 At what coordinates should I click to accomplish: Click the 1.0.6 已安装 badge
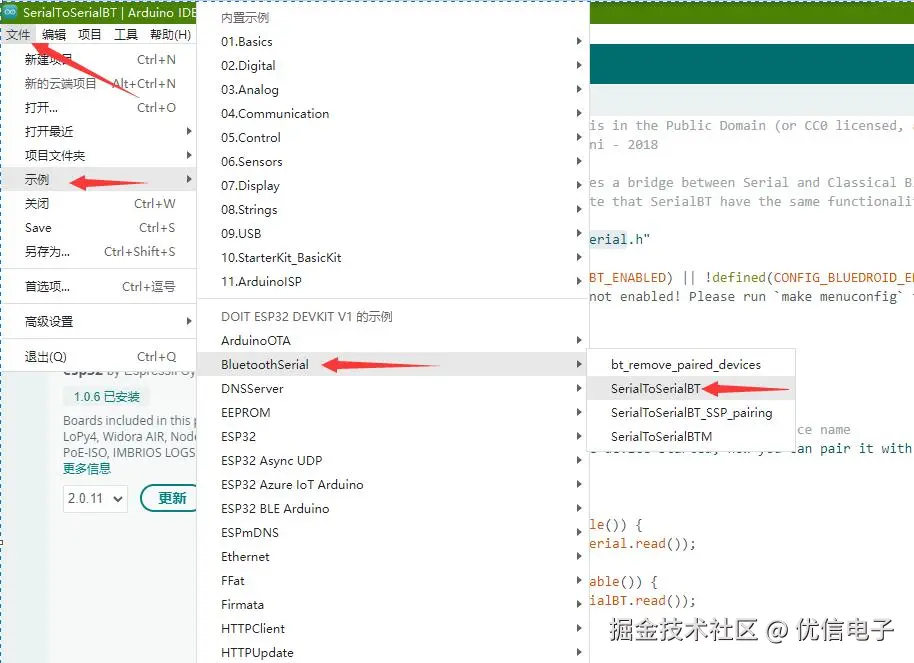click(x=106, y=397)
